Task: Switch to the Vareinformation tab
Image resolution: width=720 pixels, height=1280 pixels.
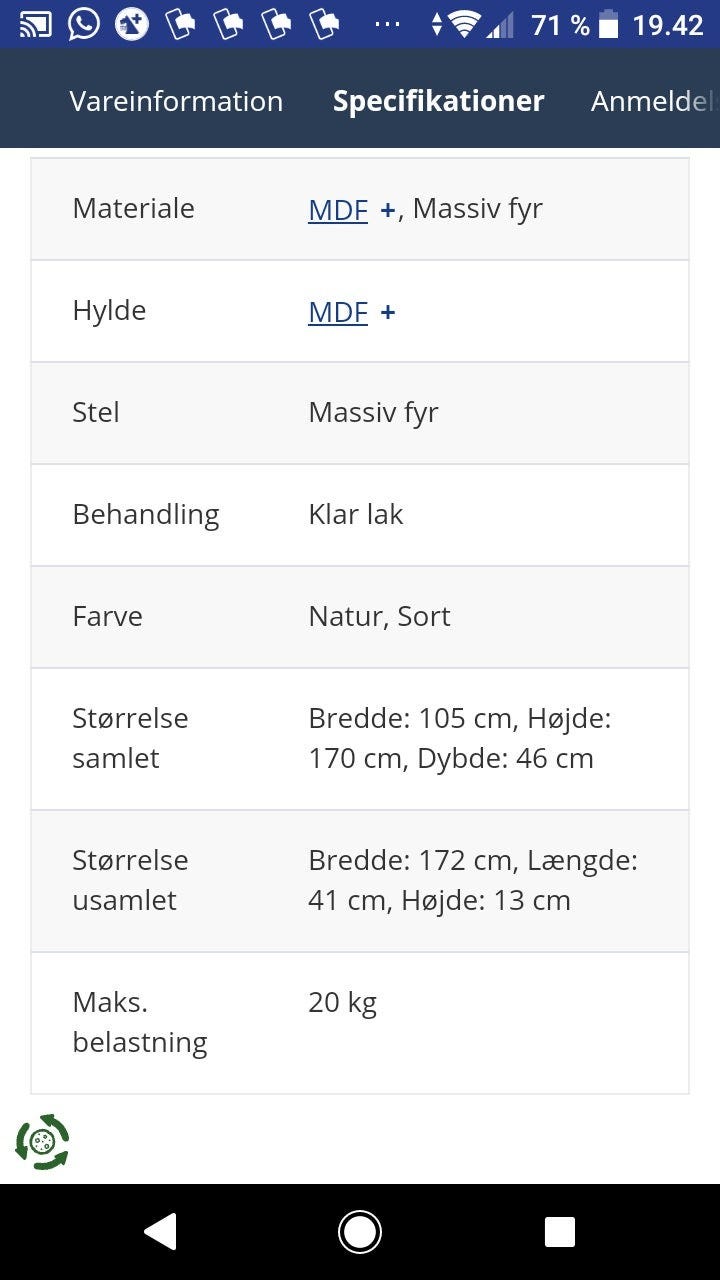Action: point(175,100)
